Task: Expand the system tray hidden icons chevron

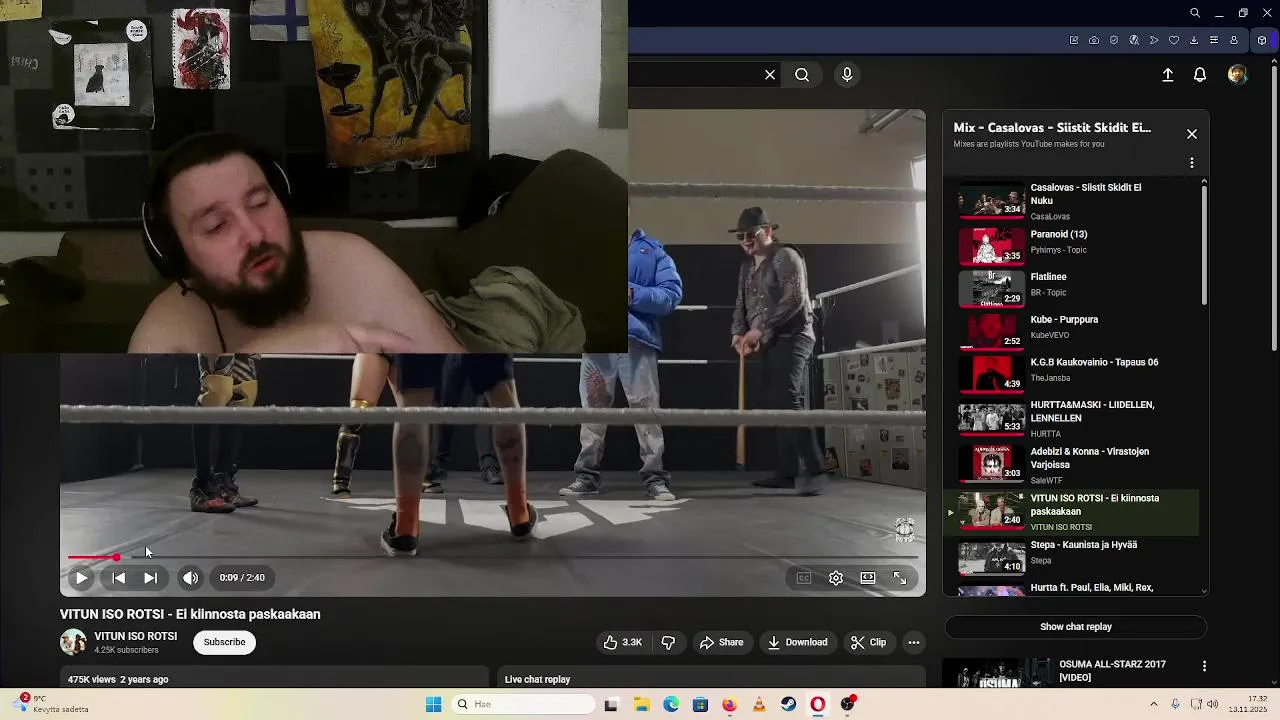Action: tap(1153, 704)
